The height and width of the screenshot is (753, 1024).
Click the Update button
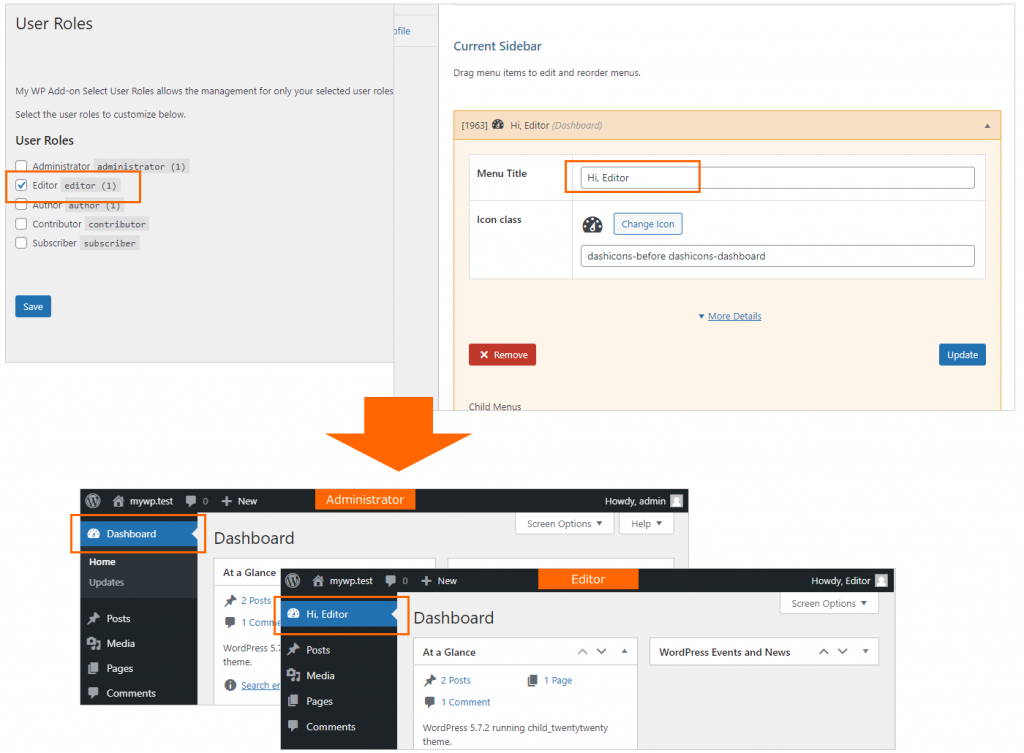tap(963, 355)
